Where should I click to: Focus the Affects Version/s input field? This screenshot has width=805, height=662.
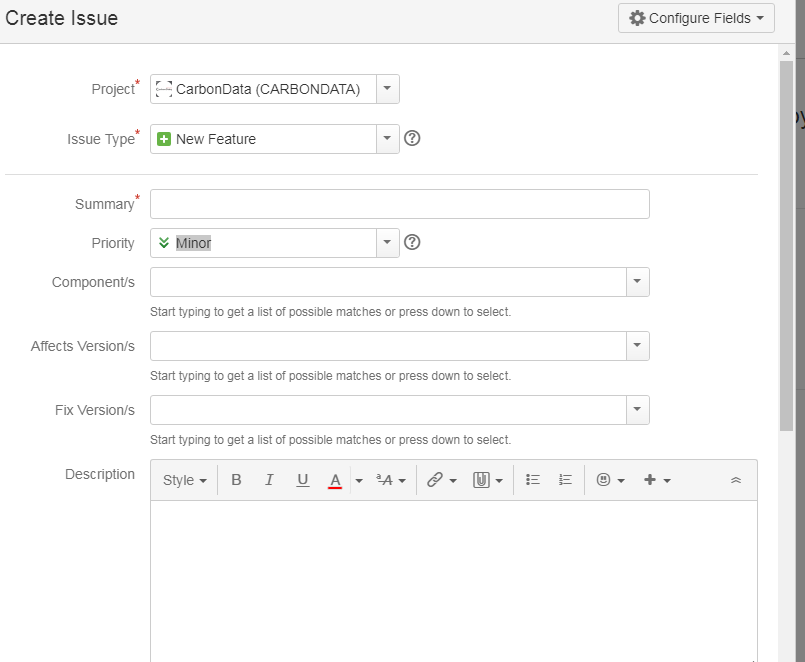(x=388, y=346)
